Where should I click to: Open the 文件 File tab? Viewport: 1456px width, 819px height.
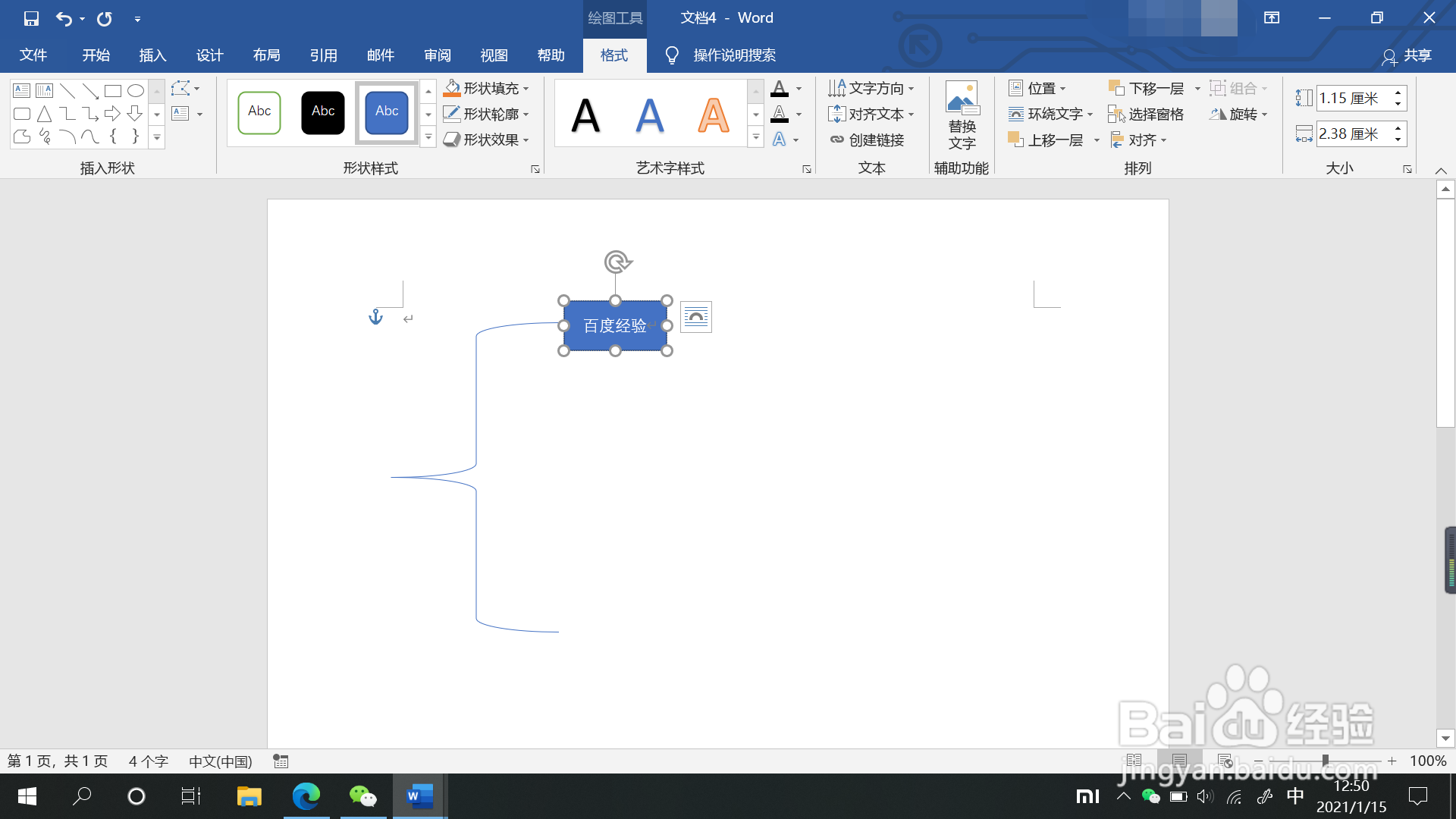click(x=33, y=55)
